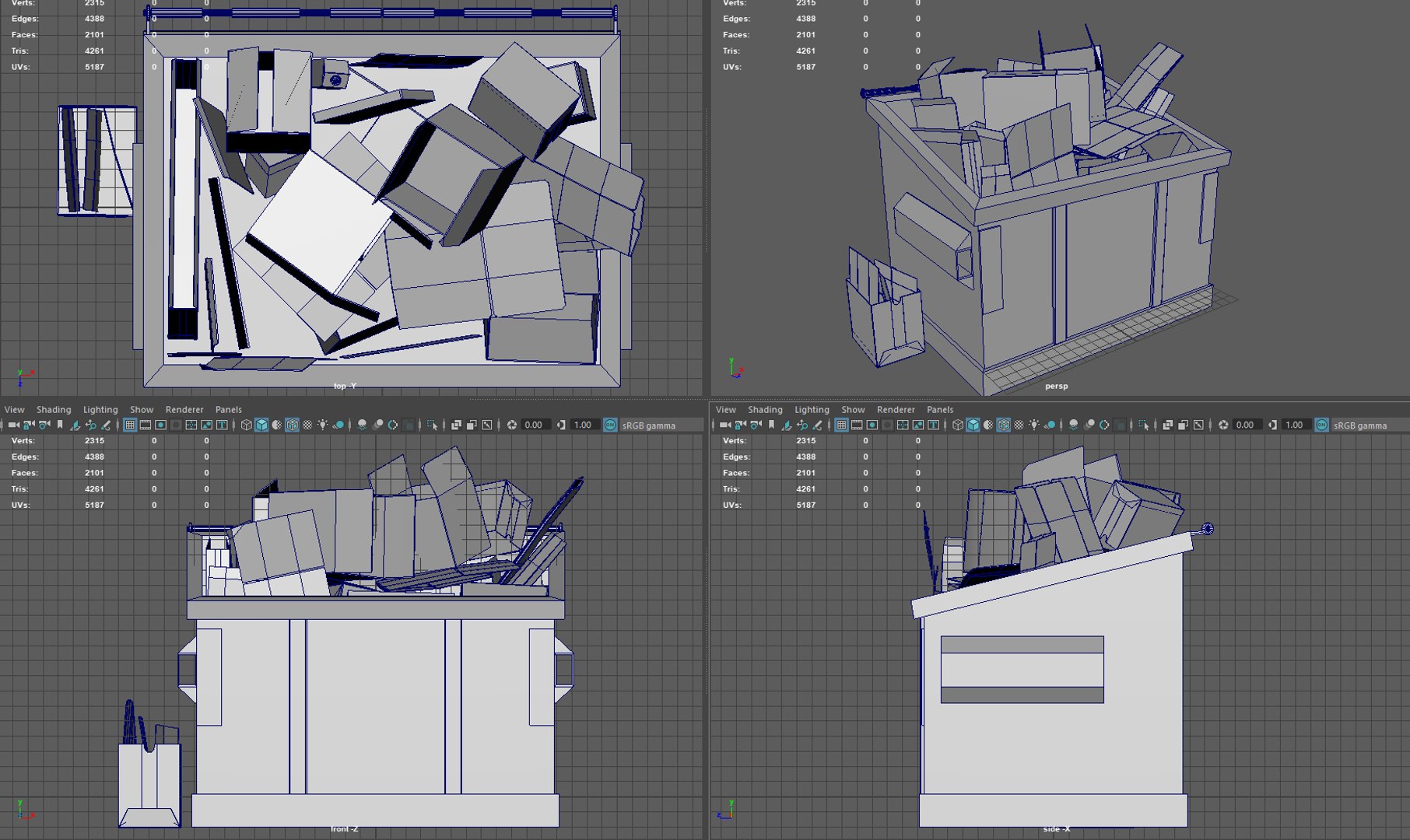Toggle Smooth Shade All in front view panel
The width and height of the screenshot is (1410, 840).
tap(261, 425)
